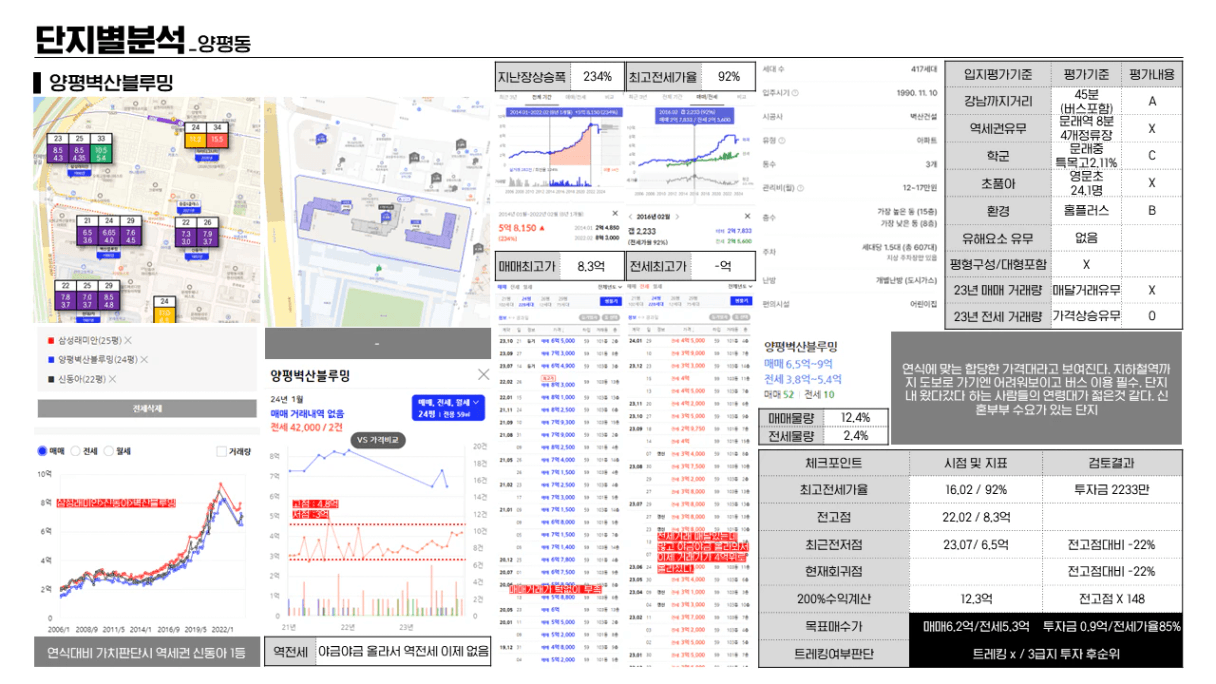Select the 월세 radio button above comparison chart
Viewport: 1216px width, 684px height.
click(x=109, y=451)
